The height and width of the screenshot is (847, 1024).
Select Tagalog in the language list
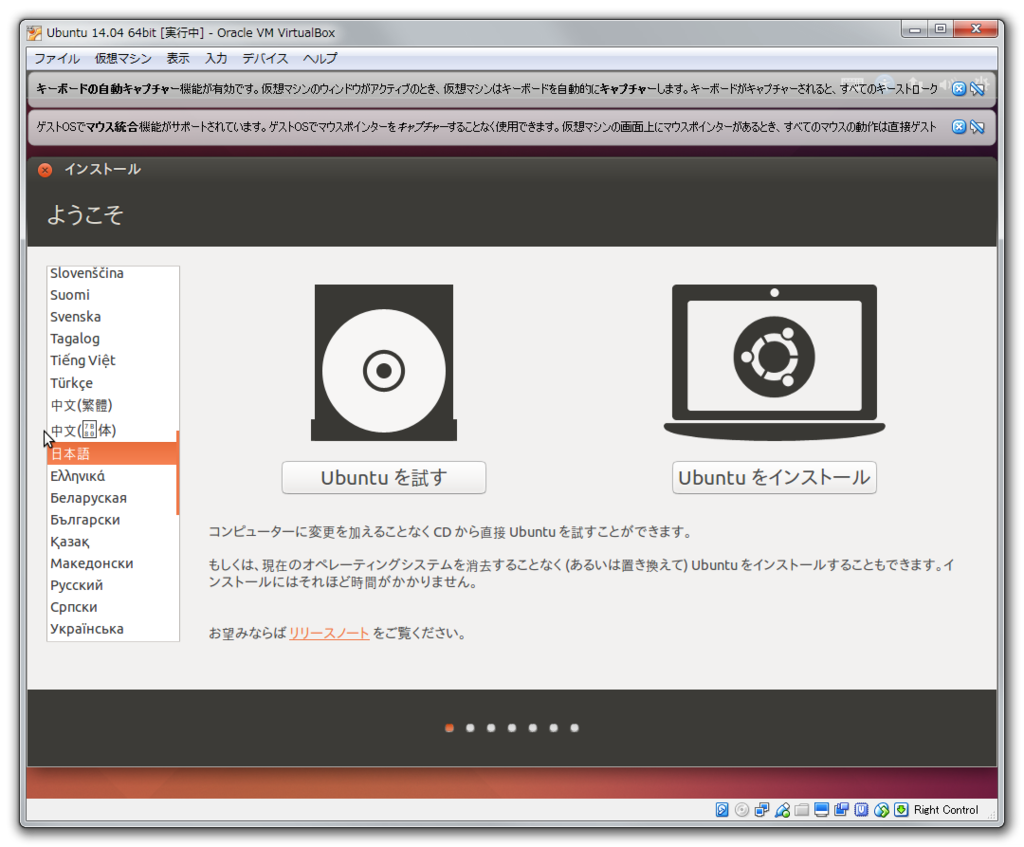pyautogui.click(x=112, y=338)
